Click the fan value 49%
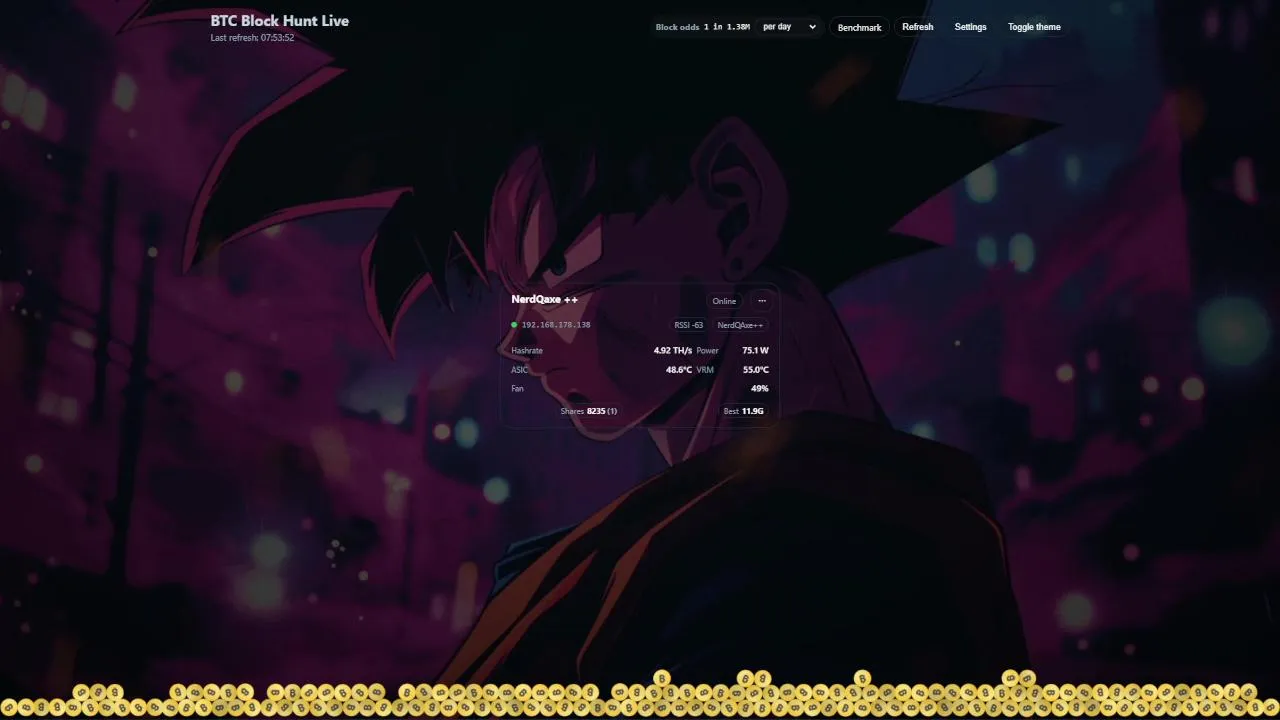1280x720 pixels. click(760, 388)
